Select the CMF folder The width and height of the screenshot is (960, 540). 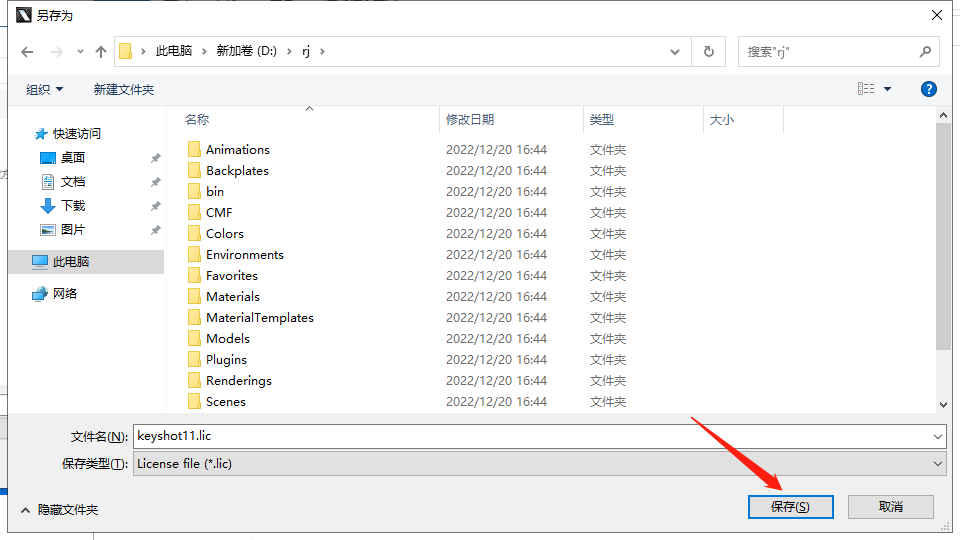point(219,212)
